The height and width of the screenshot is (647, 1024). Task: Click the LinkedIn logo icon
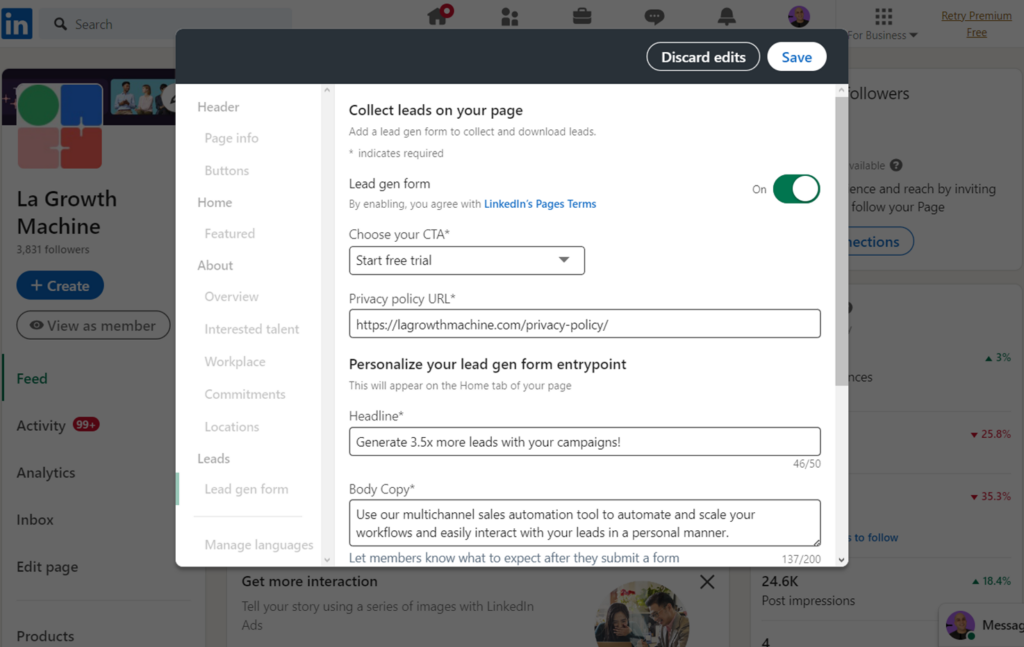17,23
